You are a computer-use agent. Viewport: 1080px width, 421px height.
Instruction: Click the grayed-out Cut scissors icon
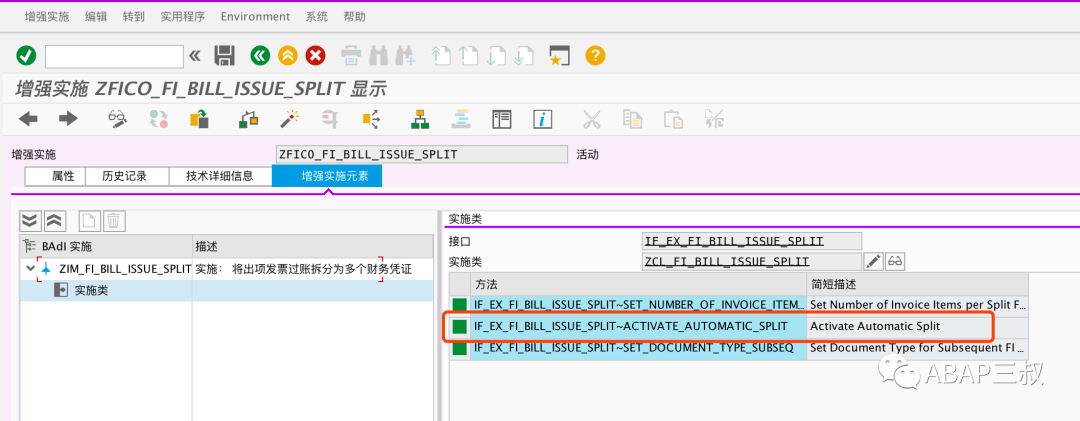coord(591,119)
